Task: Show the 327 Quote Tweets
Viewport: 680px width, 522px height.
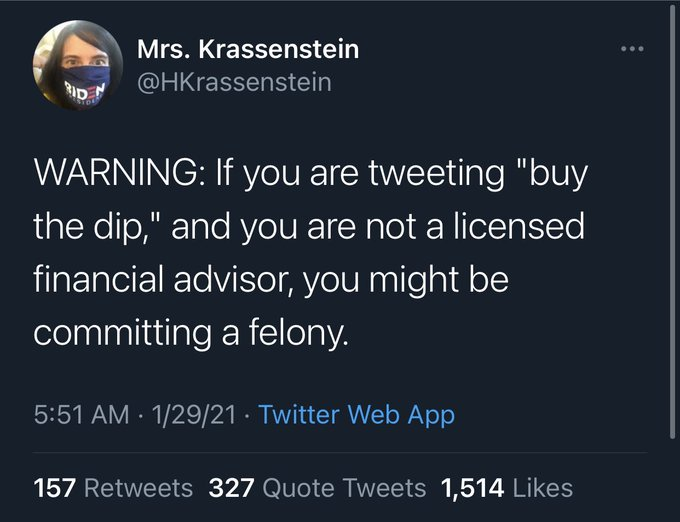Action: pyautogui.click(x=317, y=488)
